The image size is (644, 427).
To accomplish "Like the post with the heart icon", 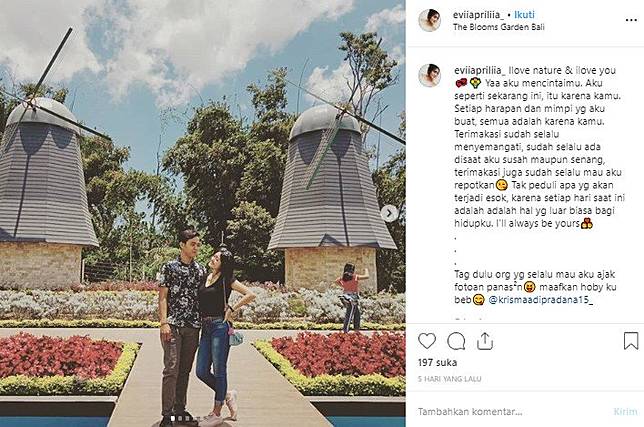I will (427, 341).
